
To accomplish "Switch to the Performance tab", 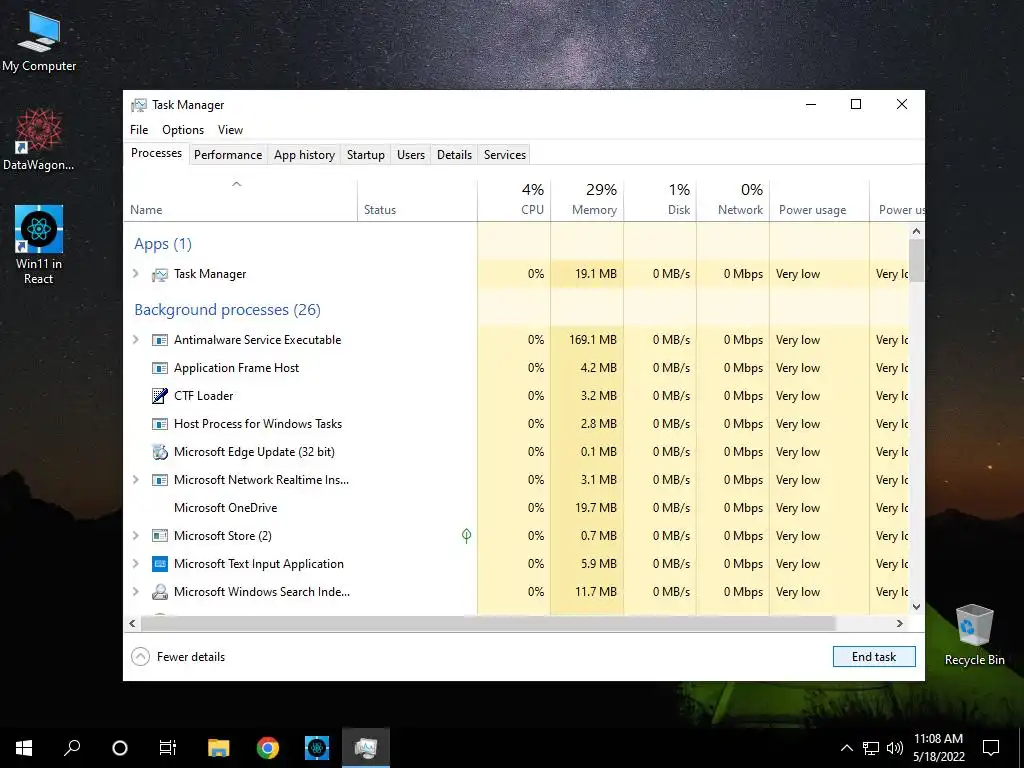I will [228, 155].
